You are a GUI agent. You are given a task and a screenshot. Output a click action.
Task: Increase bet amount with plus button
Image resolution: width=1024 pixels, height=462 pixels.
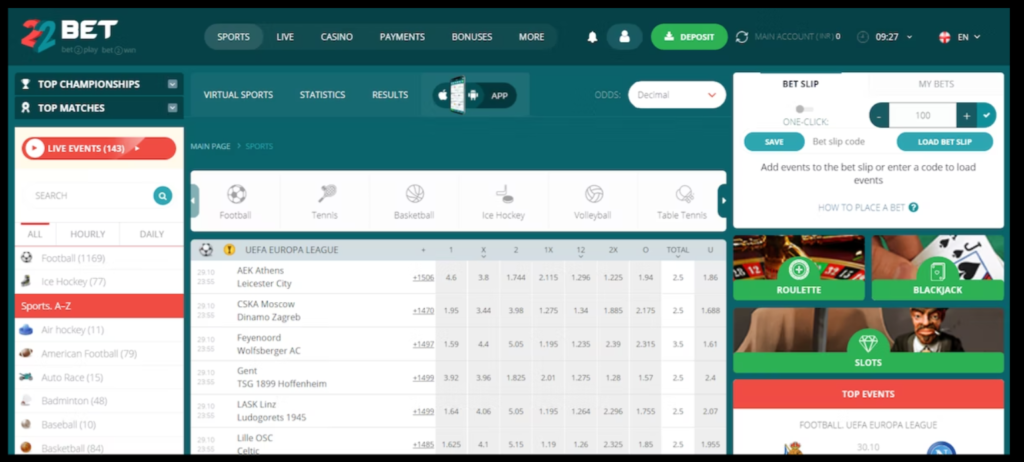(967, 116)
